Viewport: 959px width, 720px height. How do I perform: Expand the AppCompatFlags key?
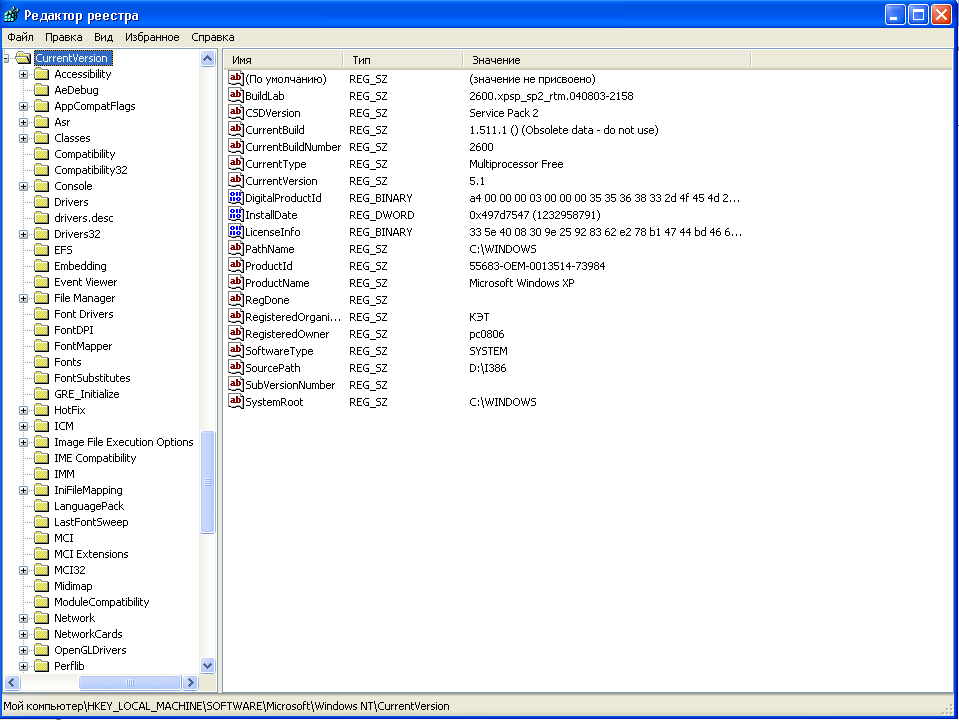23,106
